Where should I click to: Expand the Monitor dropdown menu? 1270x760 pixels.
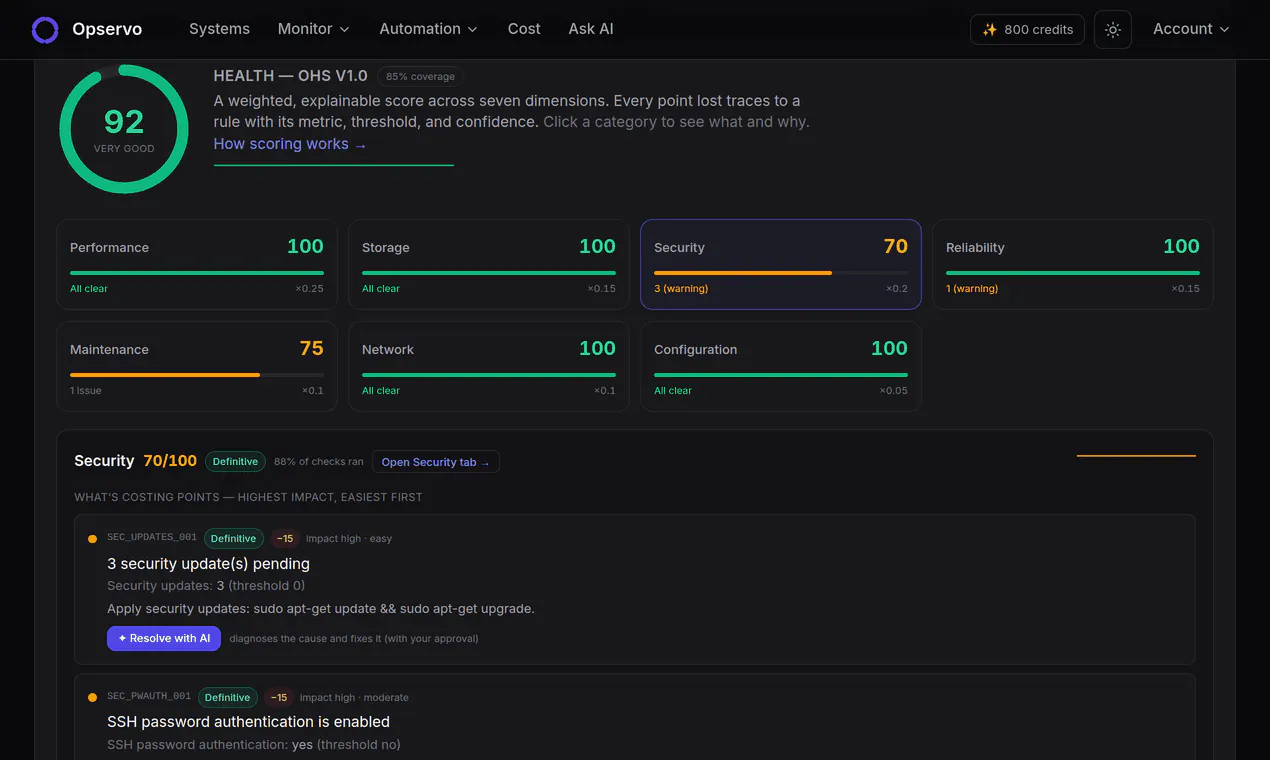[314, 29]
